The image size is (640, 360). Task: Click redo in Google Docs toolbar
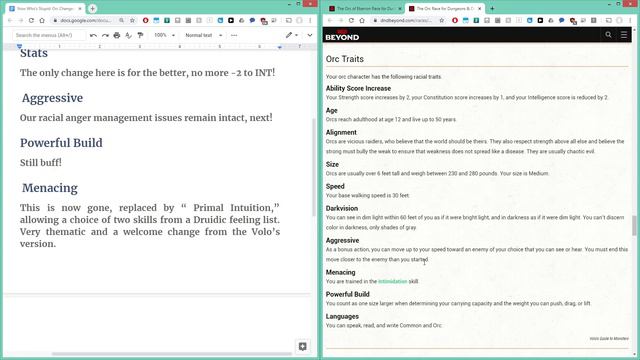[x=105, y=36]
